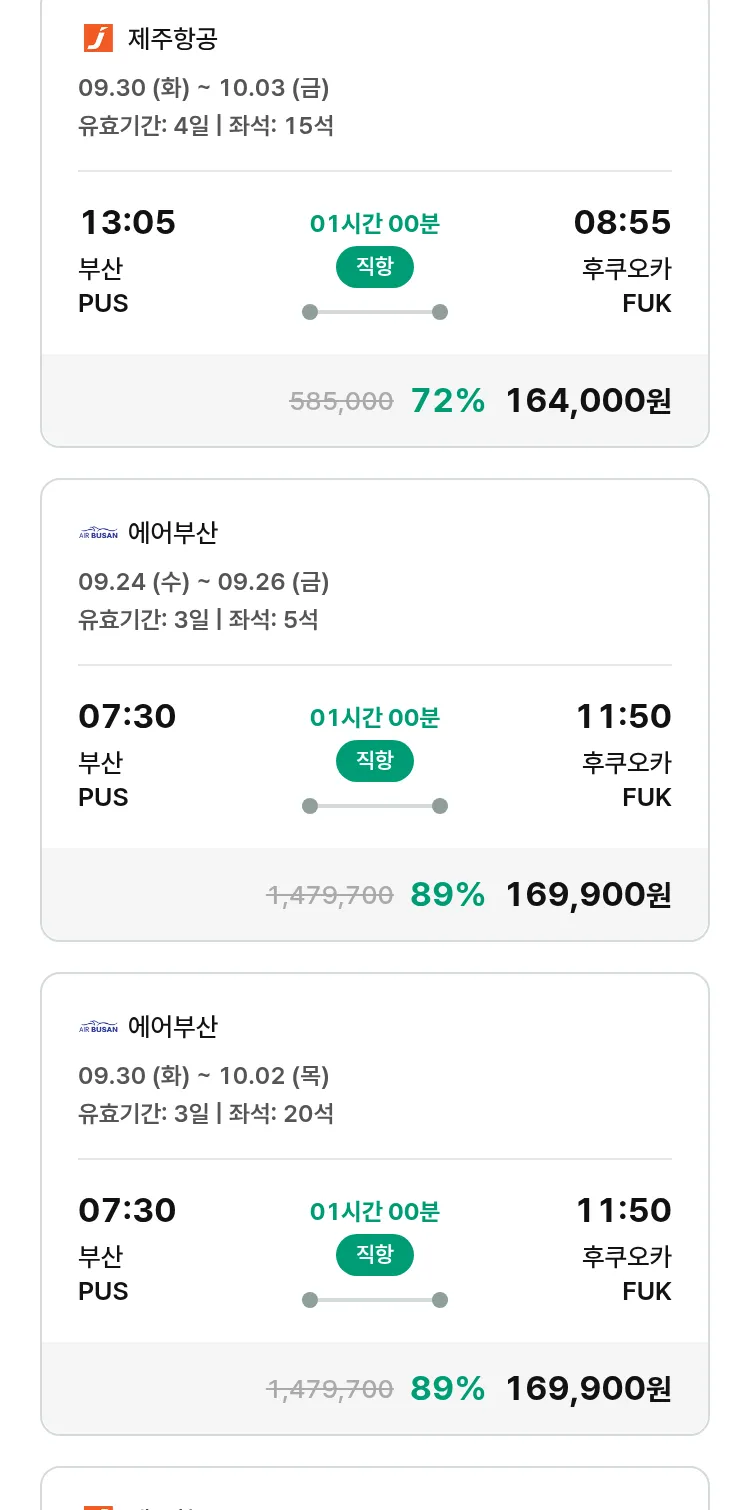
Task: Click the 09.30 (화) ~ 10.02 (목) date range
Action: (x=203, y=1076)
